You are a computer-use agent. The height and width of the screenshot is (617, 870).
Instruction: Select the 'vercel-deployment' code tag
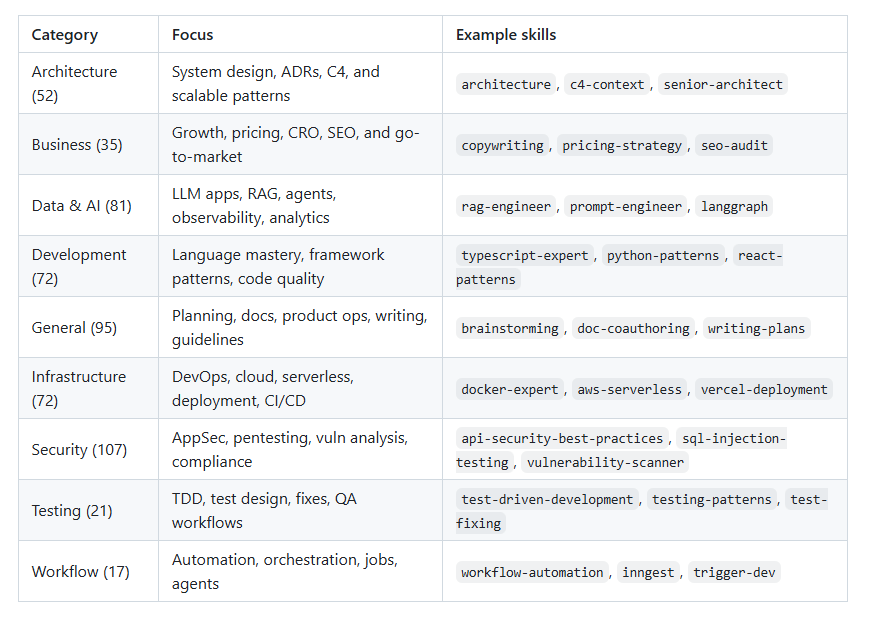coord(764,390)
